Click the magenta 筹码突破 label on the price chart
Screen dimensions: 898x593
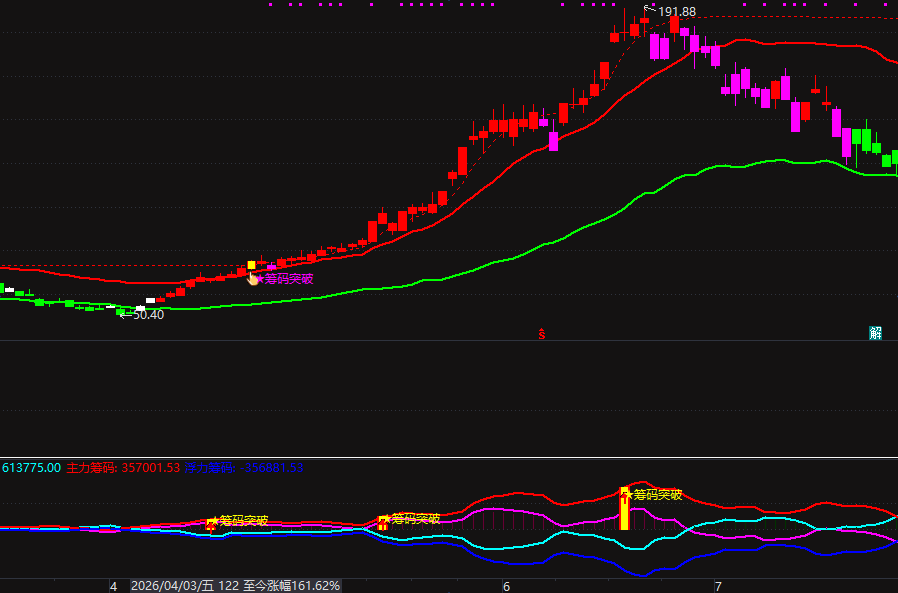point(289,279)
